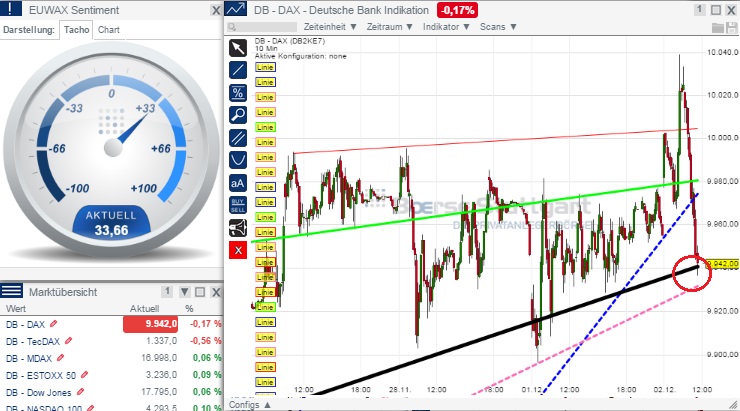Select the blue dashed trend line
The height and width of the screenshot is (411, 740).
click(x=622, y=291)
